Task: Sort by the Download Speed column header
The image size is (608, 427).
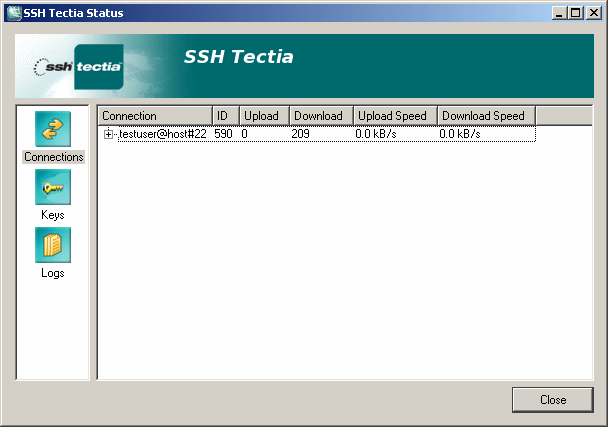Action: (x=486, y=116)
